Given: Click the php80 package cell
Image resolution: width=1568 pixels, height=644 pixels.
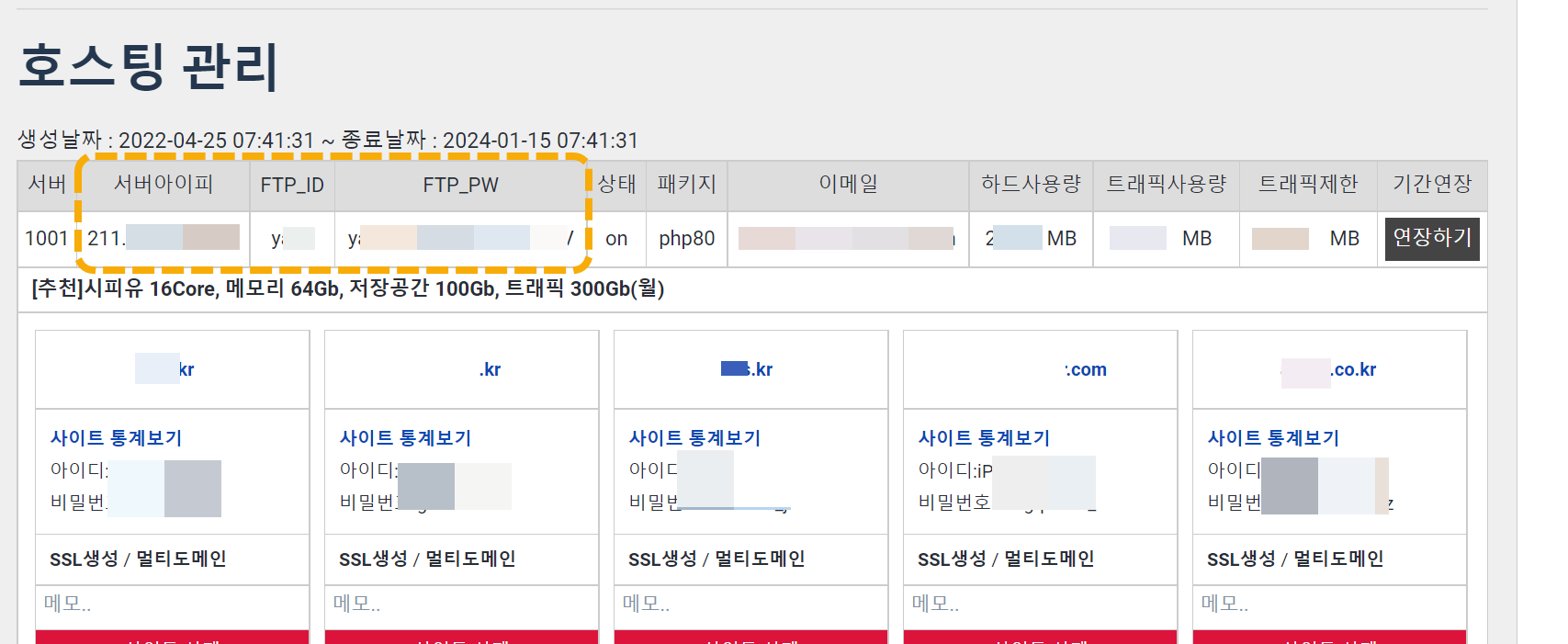Looking at the screenshot, I should coord(686,239).
